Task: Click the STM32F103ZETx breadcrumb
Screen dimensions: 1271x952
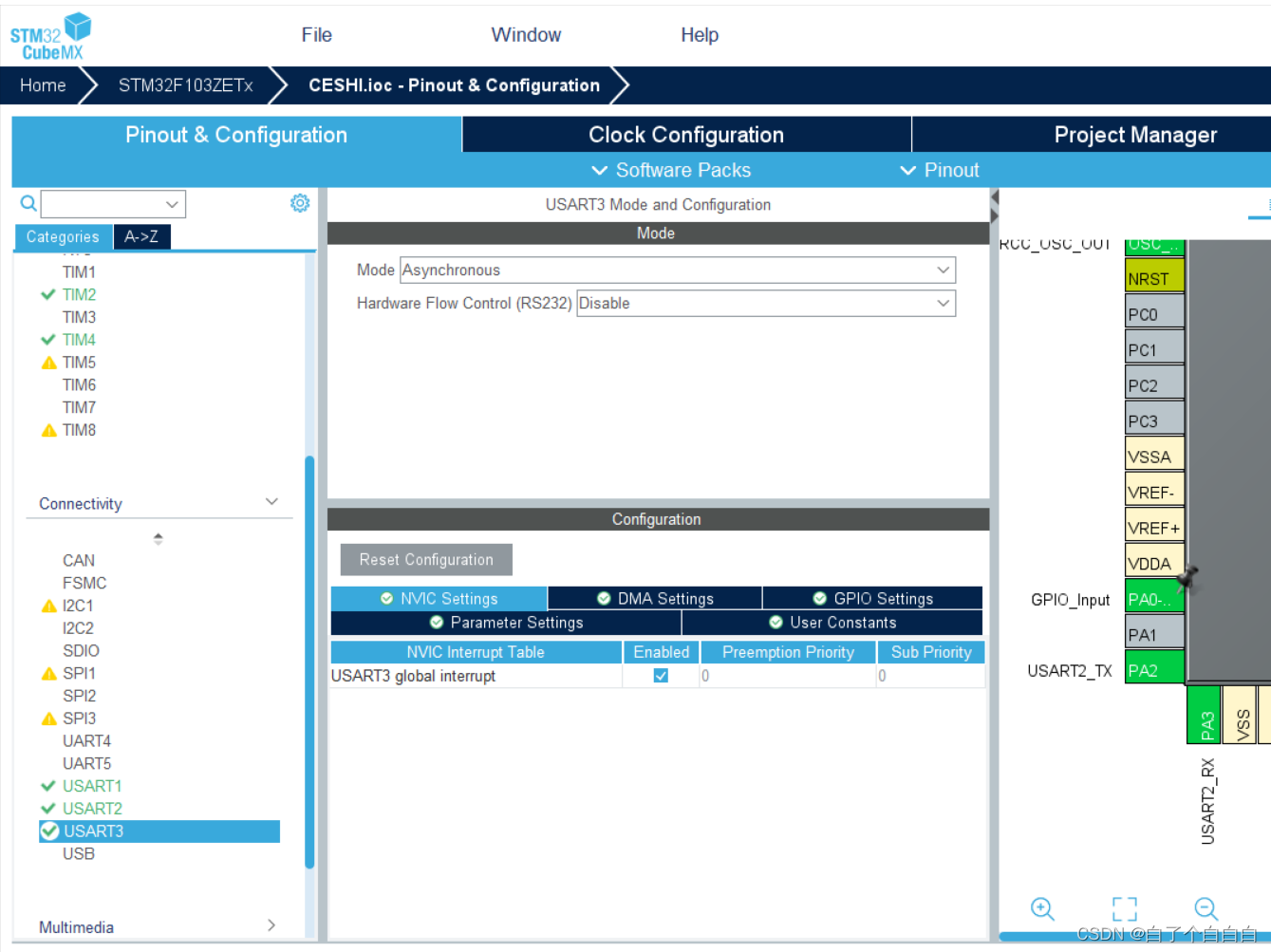Action: [x=185, y=85]
